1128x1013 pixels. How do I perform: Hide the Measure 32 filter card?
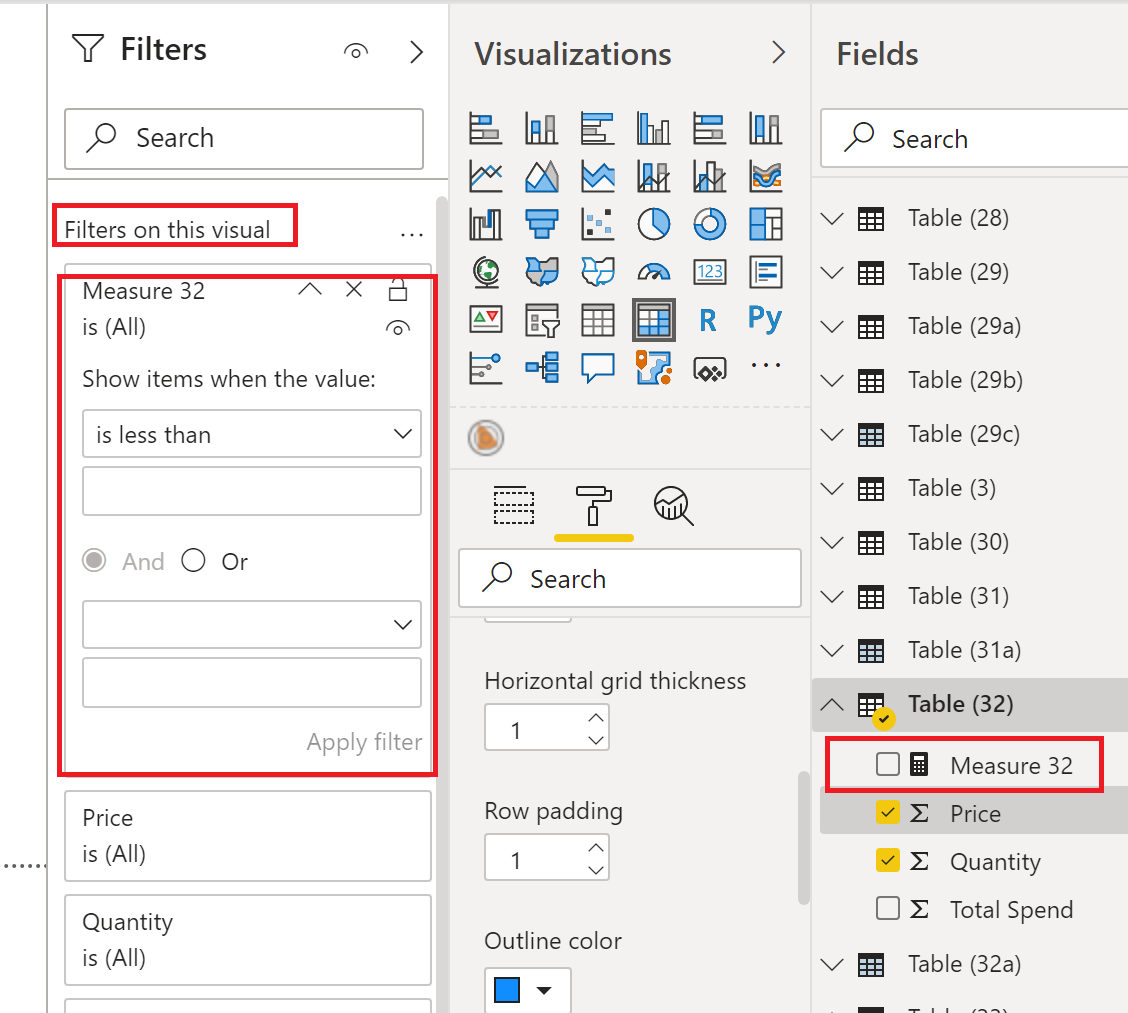[x=398, y=328]
